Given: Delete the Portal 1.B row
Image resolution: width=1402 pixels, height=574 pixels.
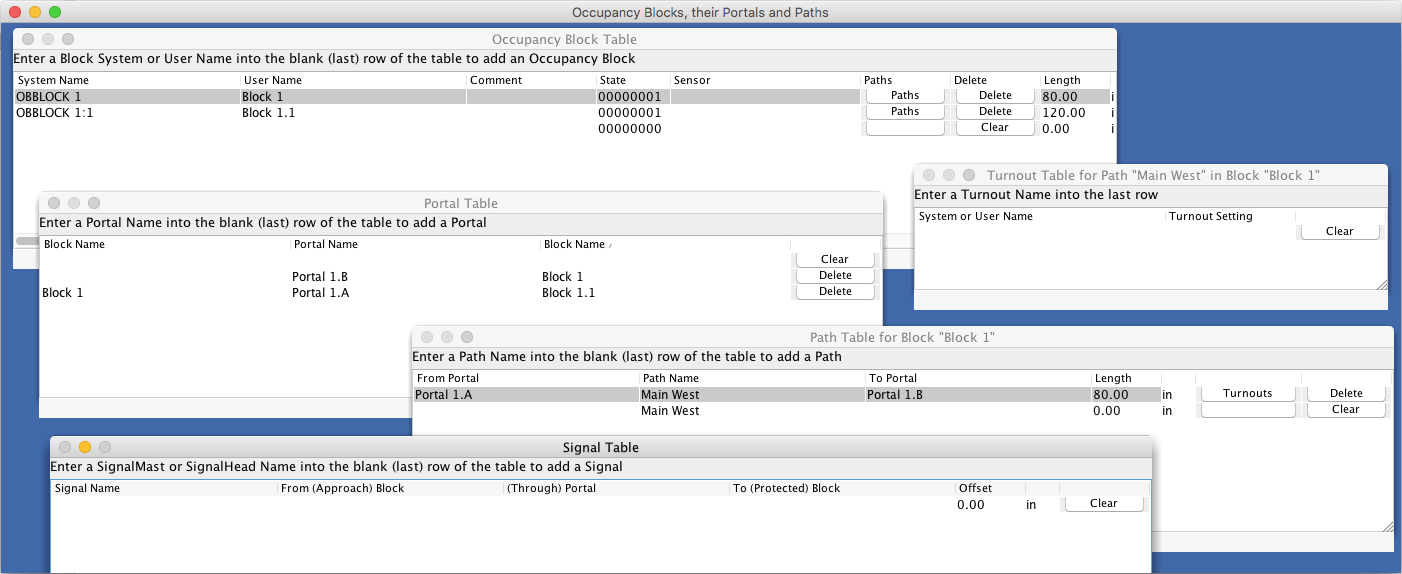Looking at the screenshot, I should [x=834, y=276].
